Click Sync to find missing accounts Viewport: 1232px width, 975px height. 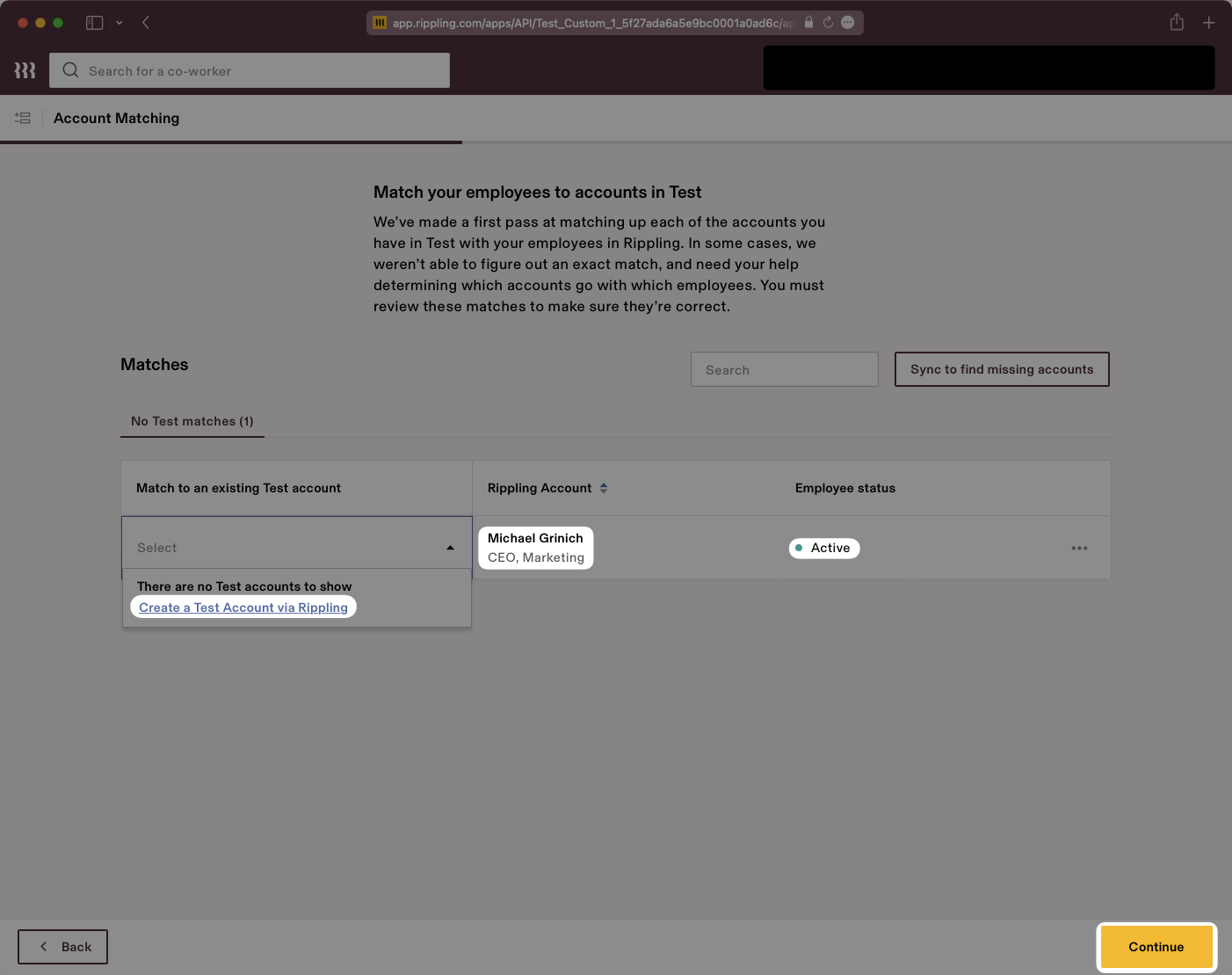click(1002, 369)
